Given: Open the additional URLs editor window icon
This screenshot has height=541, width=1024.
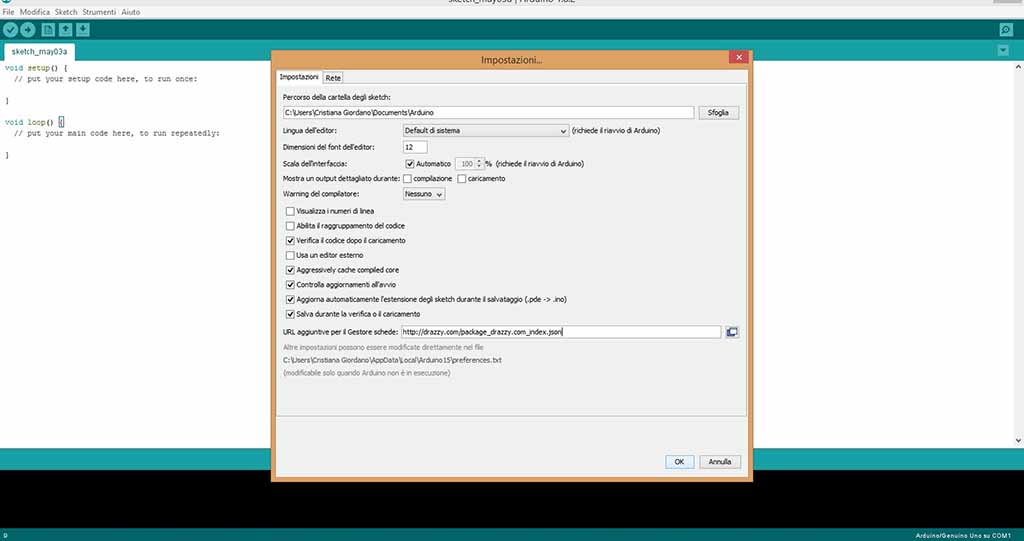Looking at the screenshot, I should [x=732, y=332].
